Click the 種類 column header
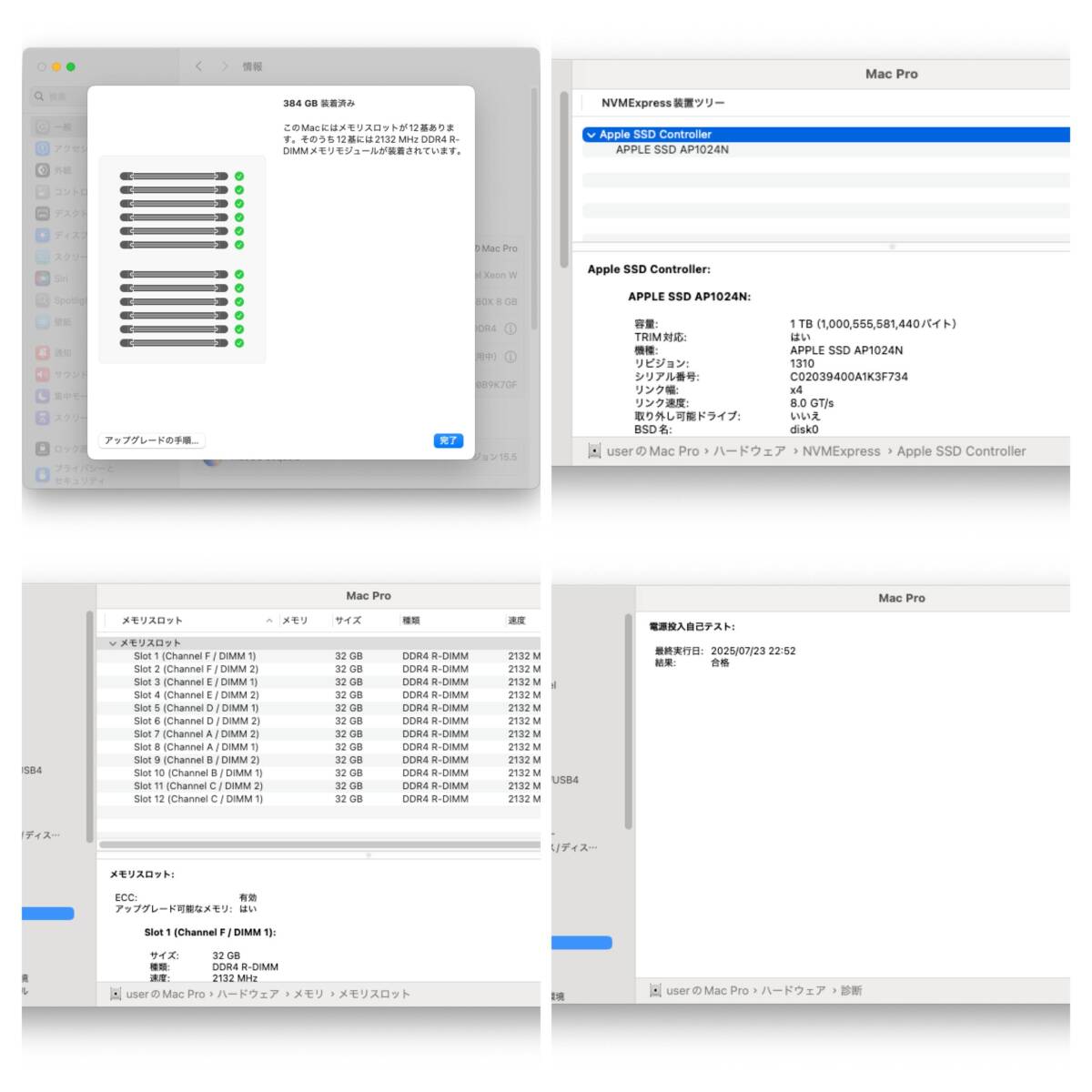The width and height of the screenshot is (1092, 1092). click(411, 621)
